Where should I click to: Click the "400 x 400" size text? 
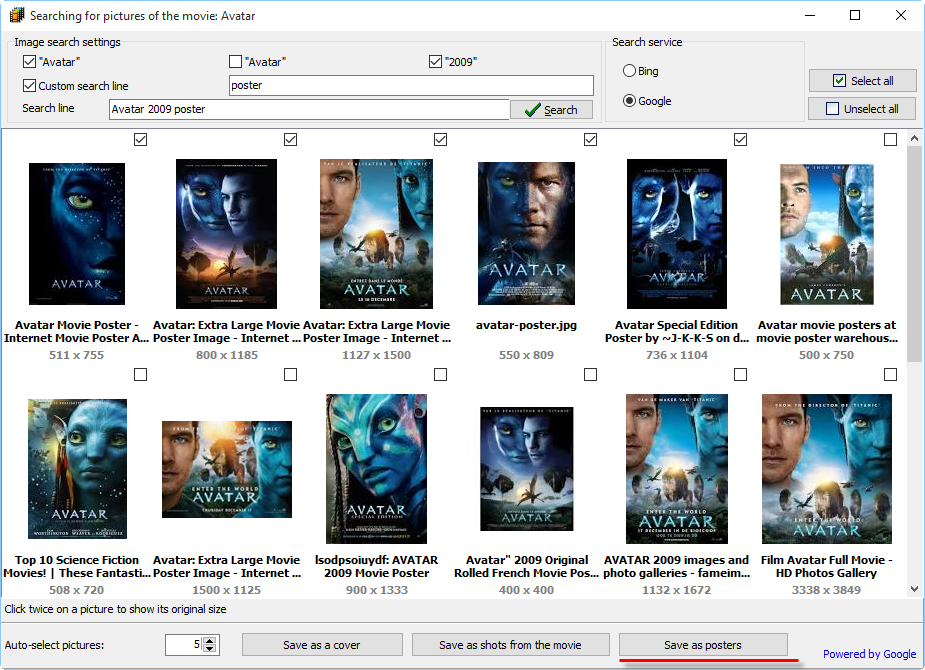[526, 590]
